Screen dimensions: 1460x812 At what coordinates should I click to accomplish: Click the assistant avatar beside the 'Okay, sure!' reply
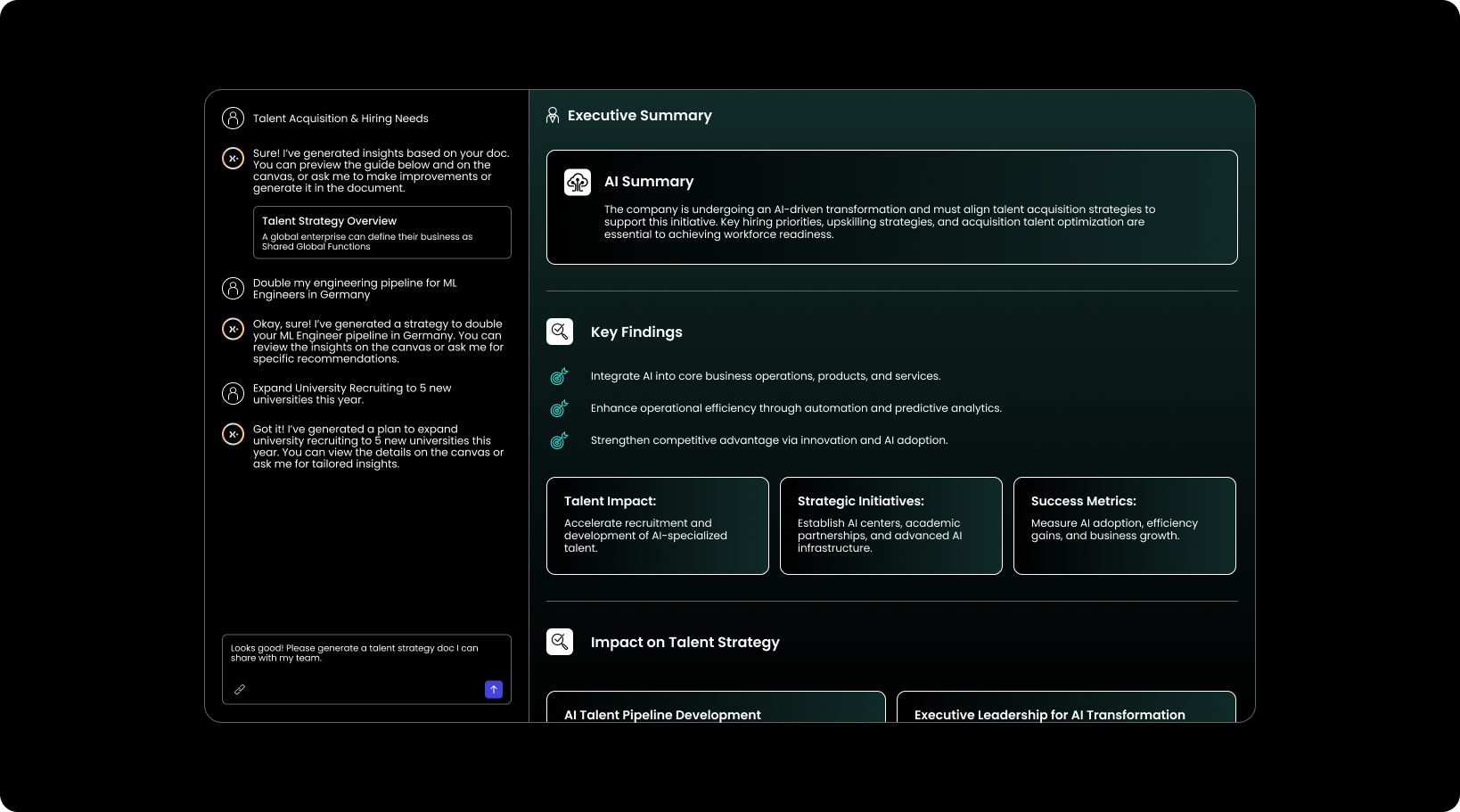click(233, 329)
